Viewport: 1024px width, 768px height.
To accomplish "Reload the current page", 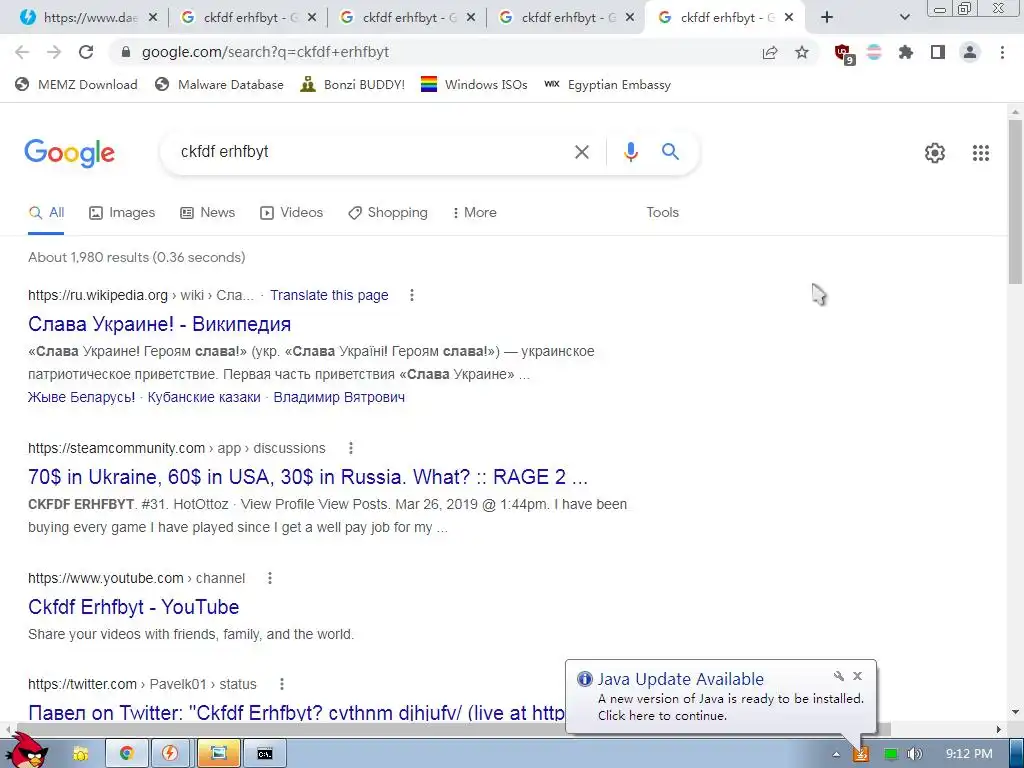I will (x=86, y=52).
